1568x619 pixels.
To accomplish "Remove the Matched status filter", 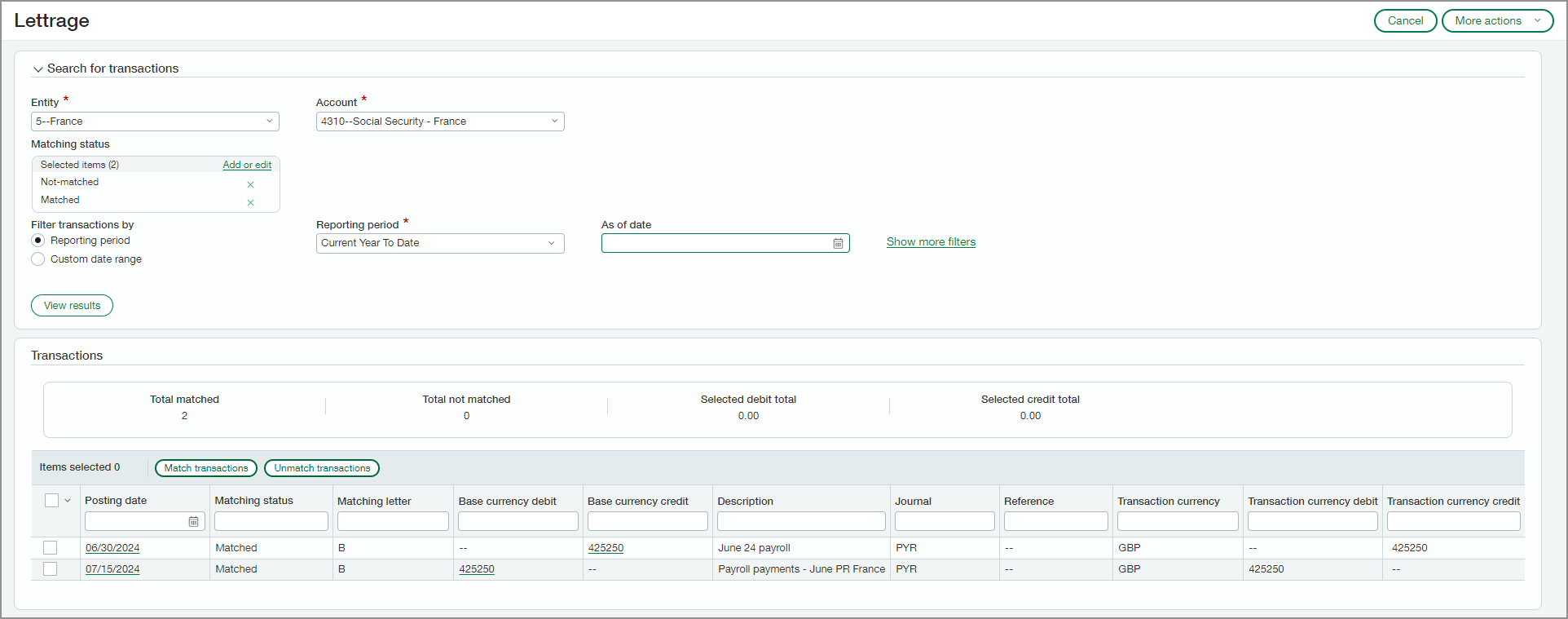I will coord(250,202).
